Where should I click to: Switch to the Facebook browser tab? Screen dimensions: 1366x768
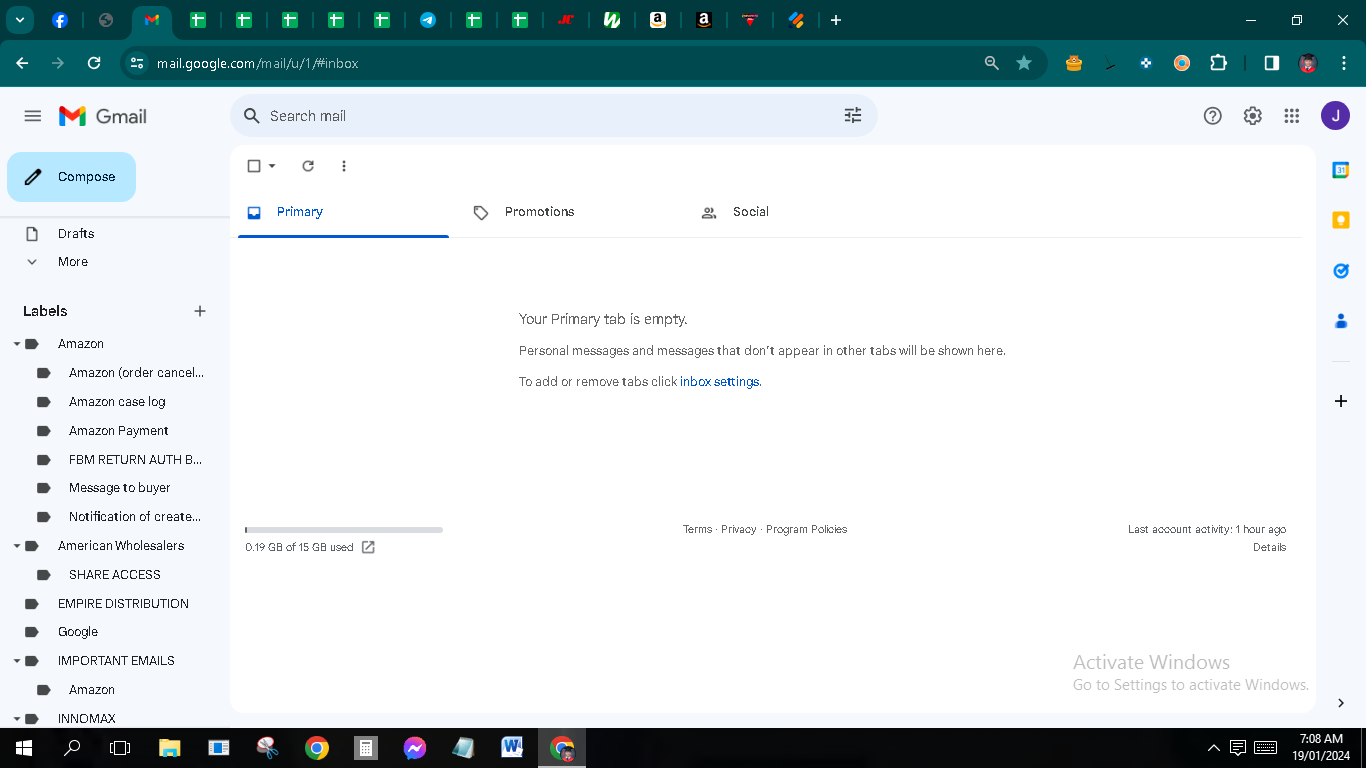coord(60,20)
